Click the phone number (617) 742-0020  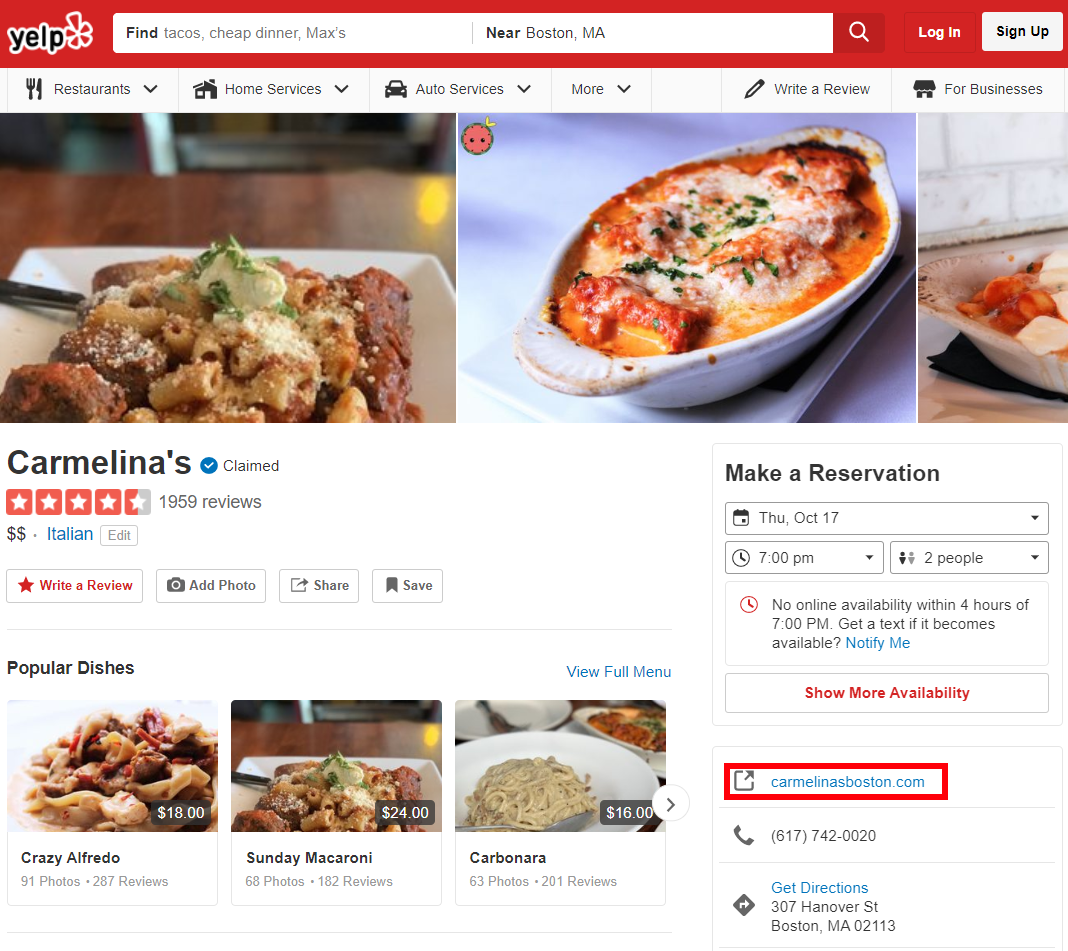point(823,836)
